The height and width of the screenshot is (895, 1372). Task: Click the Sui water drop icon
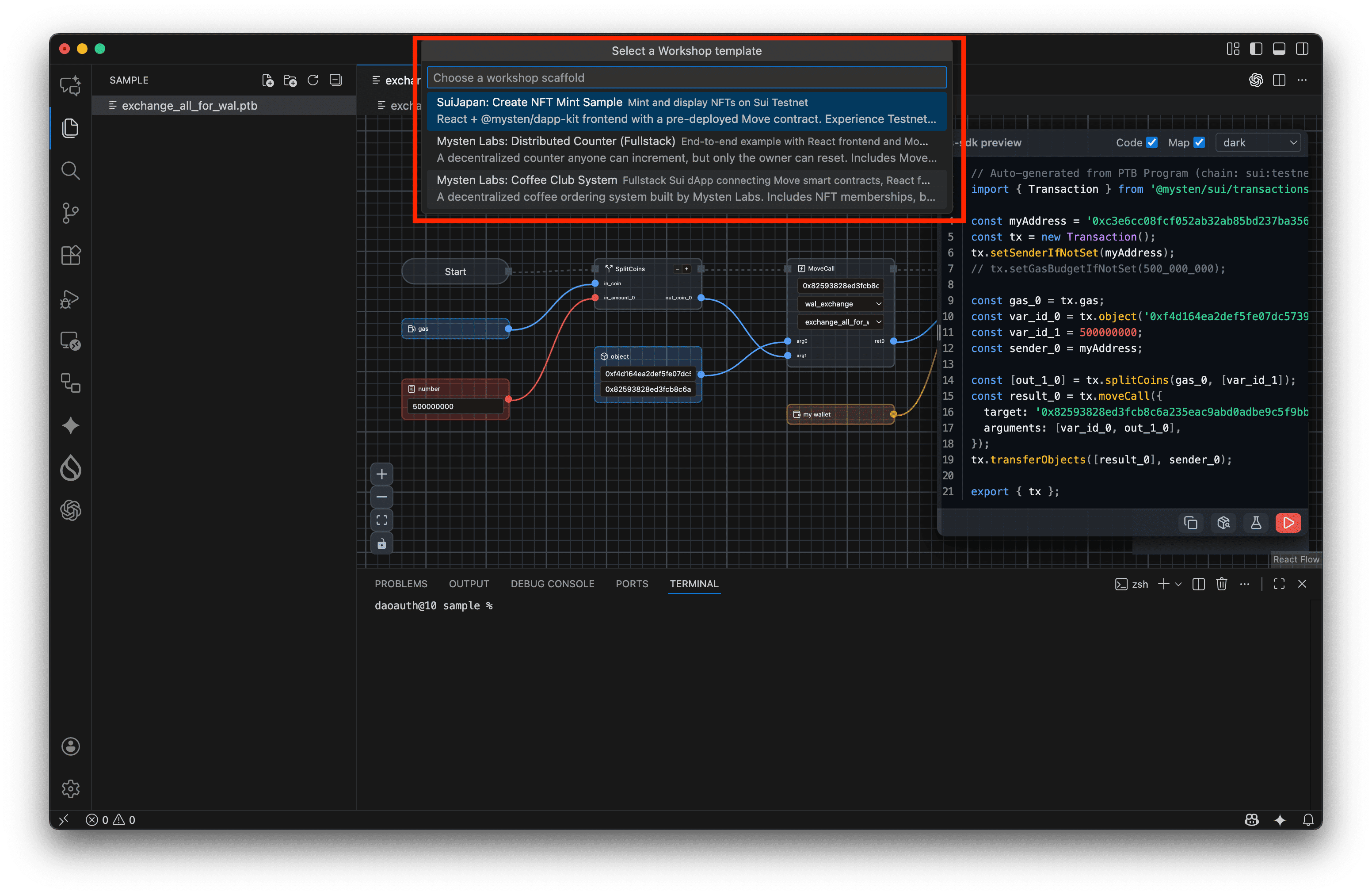tap(70, 468)
